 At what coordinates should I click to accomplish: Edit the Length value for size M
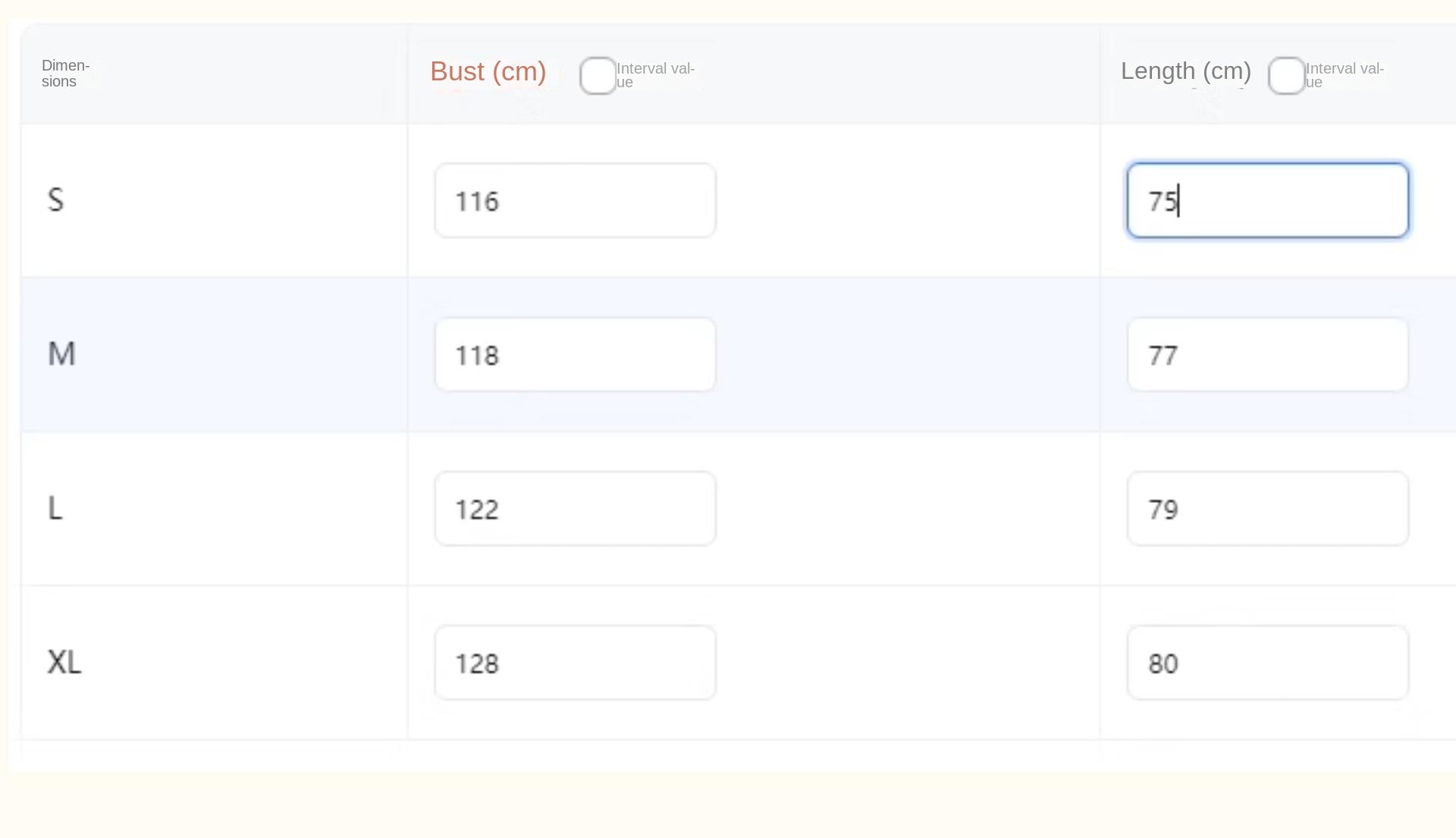1267,355
